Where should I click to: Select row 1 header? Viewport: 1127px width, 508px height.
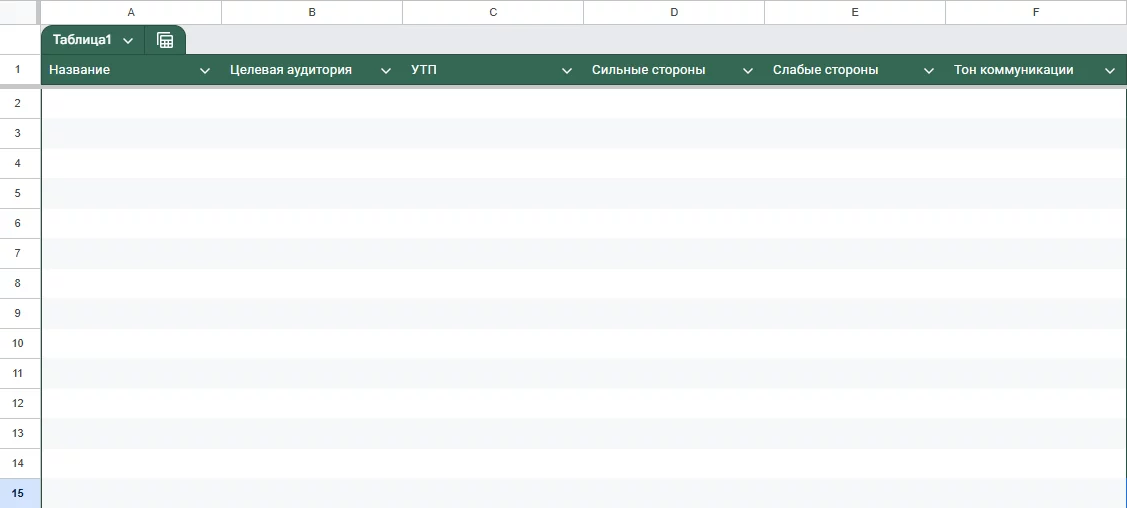tap(18, 70)
